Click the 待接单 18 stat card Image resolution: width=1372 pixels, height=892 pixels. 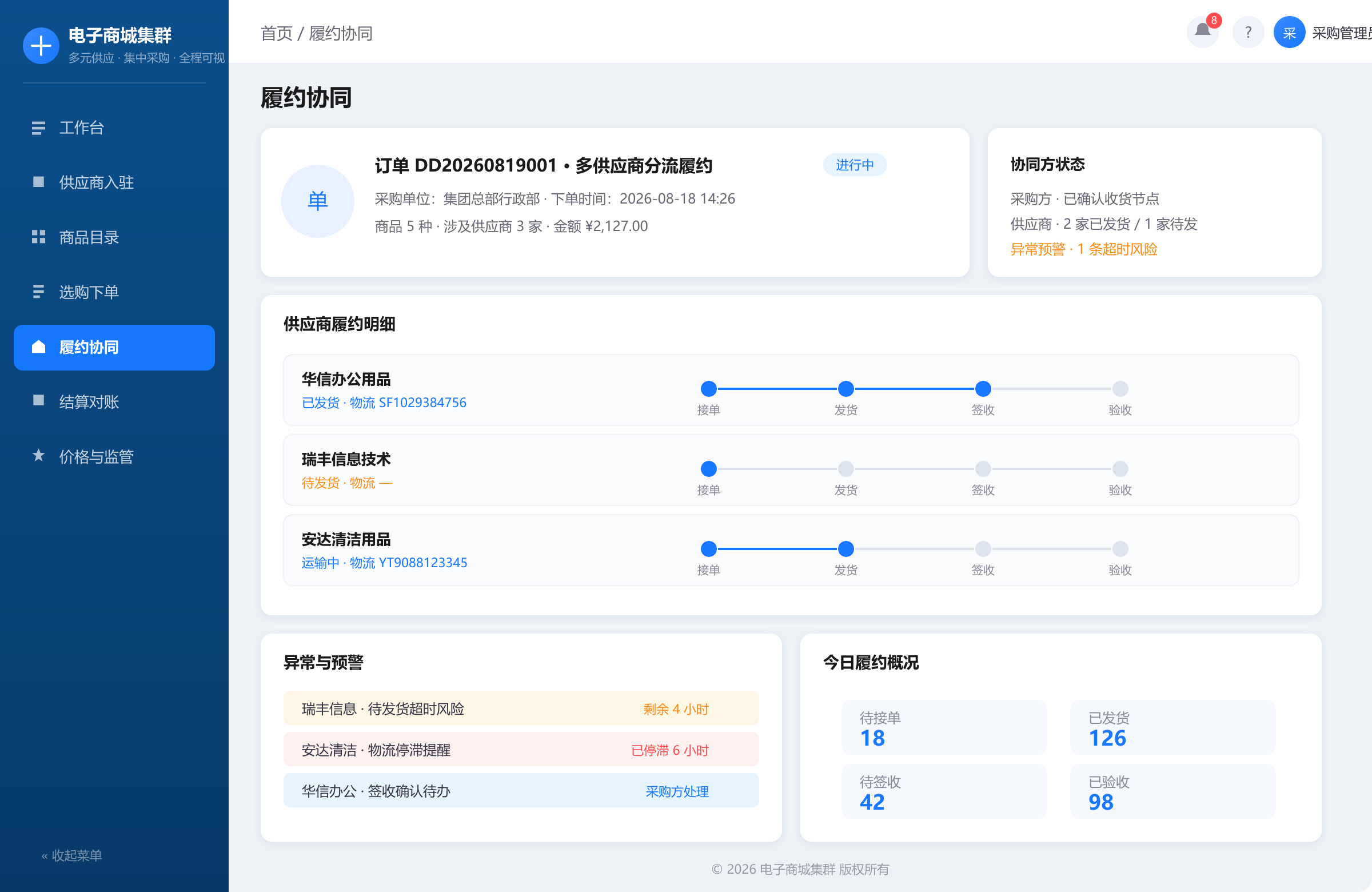[x=944, y=728]
